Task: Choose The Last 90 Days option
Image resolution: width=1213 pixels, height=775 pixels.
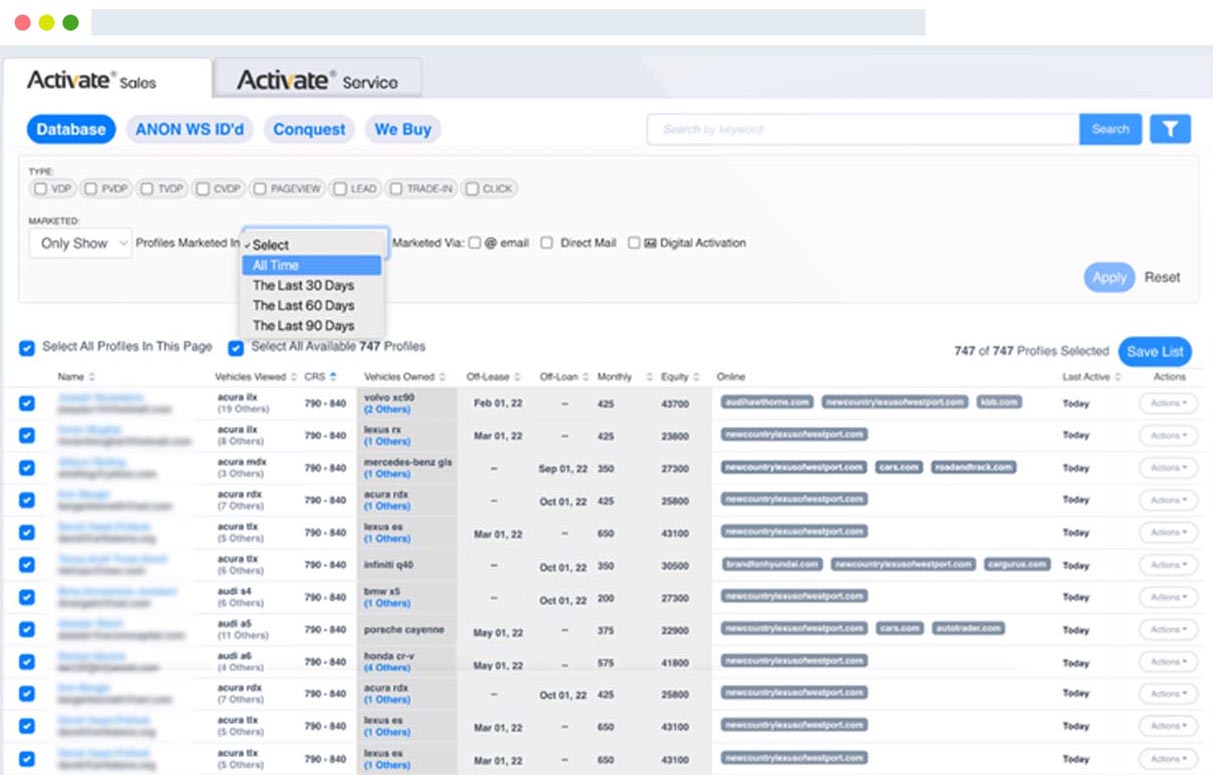Action: click(x=312, y=326)
